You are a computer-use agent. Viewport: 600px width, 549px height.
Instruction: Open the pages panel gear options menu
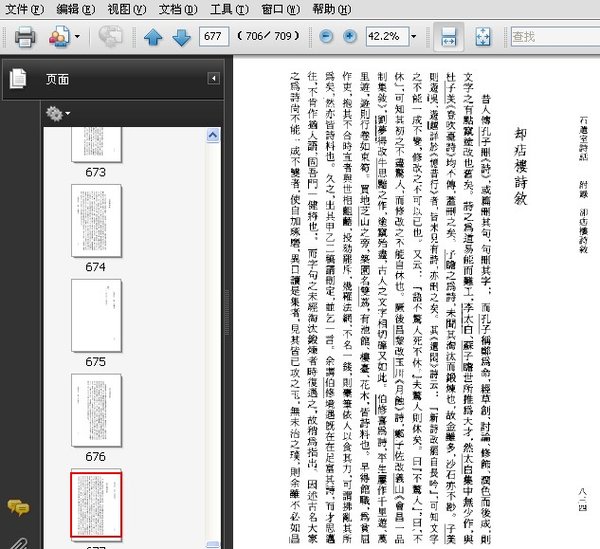point(57,114)
